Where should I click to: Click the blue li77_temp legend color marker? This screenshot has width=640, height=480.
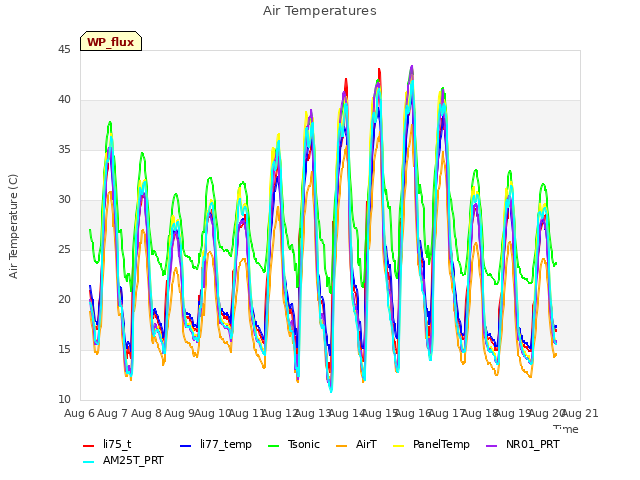coord(186,446)
